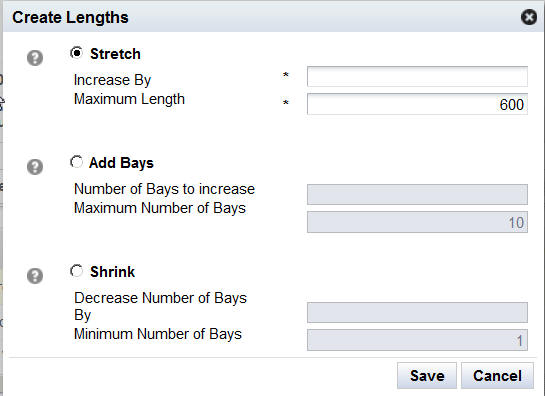Click the 'Minimum Number of Bays' text label
545x396 pixels.
click(158, 334)
